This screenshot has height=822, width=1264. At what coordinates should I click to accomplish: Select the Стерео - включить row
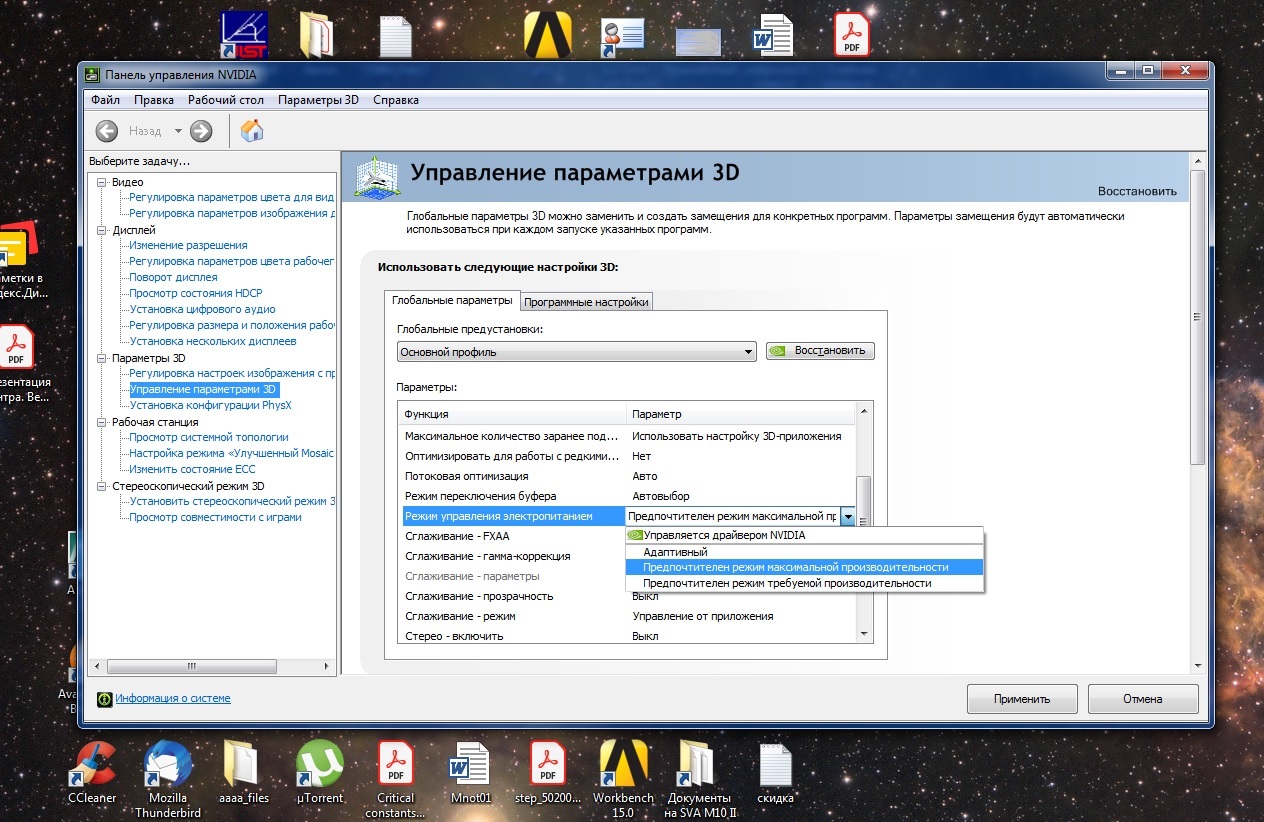pos(627,636)
